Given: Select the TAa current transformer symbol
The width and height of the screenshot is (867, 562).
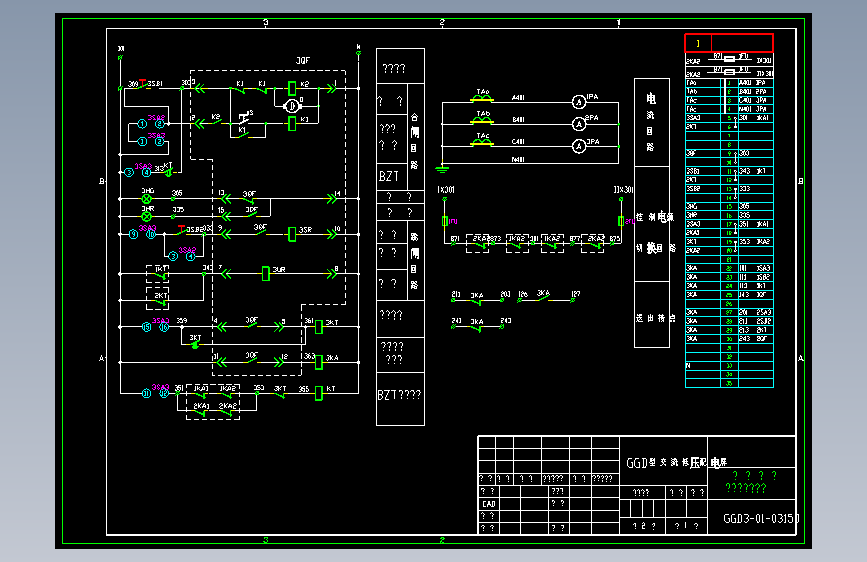Looking at the screenshot, I should tap(482, 98).
